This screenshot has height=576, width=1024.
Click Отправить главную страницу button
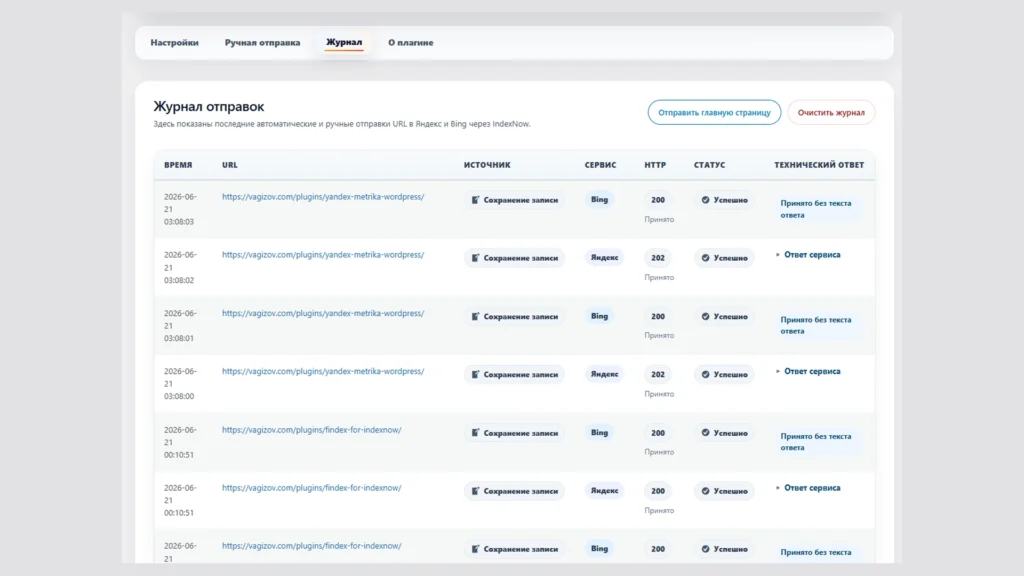tap(714, 112)
